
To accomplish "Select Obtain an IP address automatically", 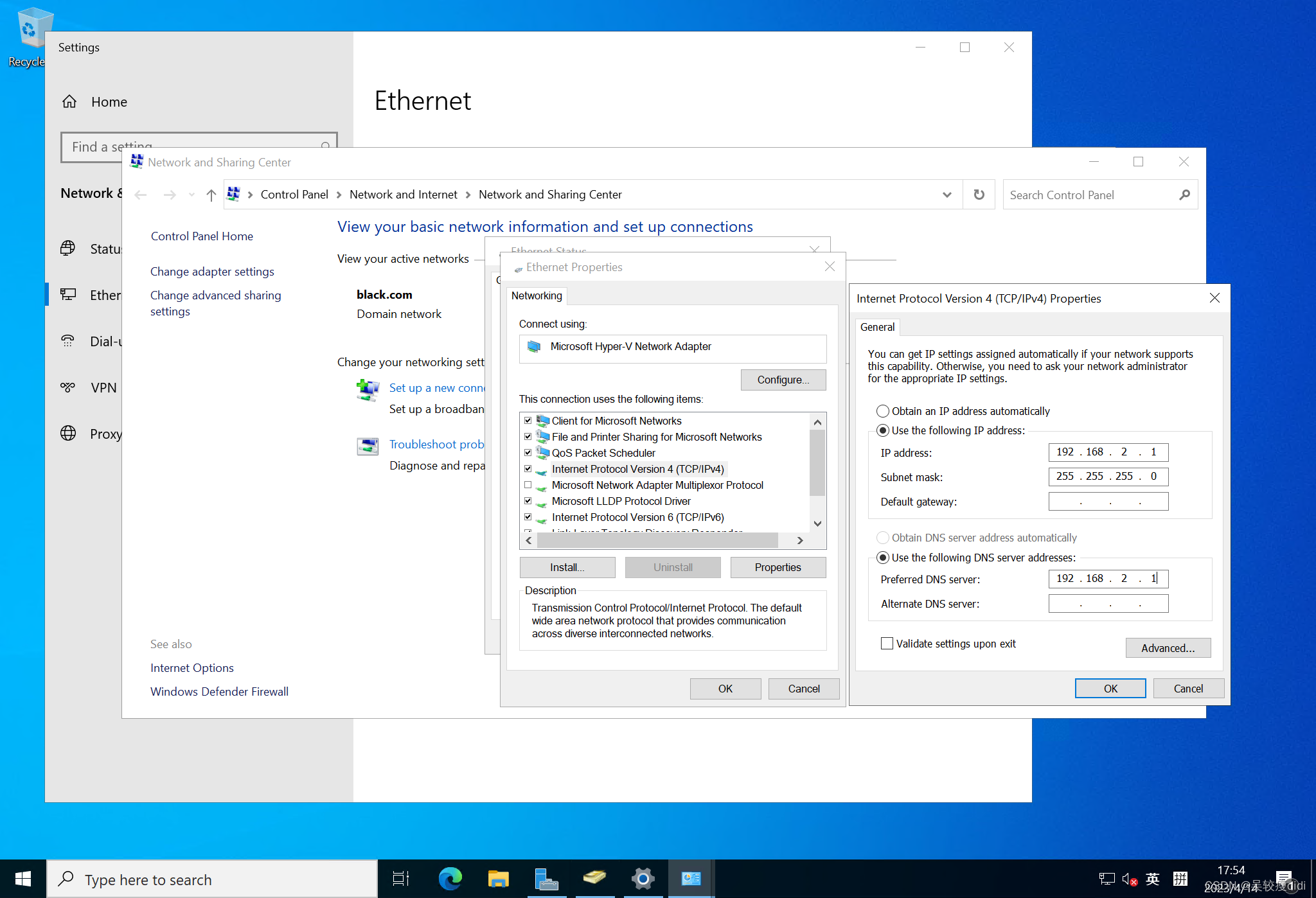I will tap(883, 411).
